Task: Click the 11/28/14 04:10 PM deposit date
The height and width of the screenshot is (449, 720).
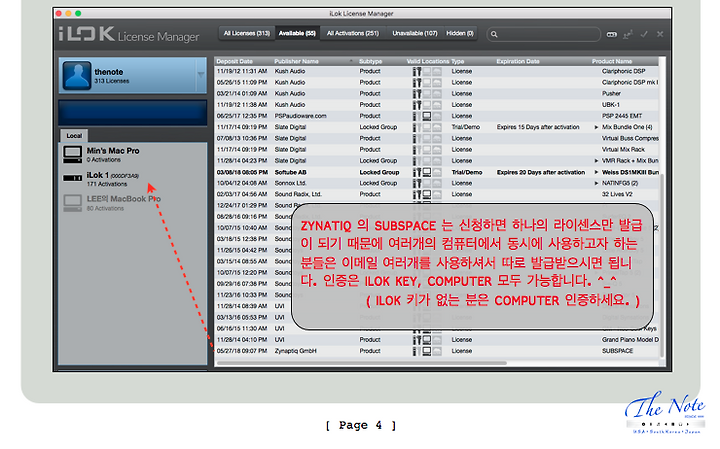Action: (242, 340)
